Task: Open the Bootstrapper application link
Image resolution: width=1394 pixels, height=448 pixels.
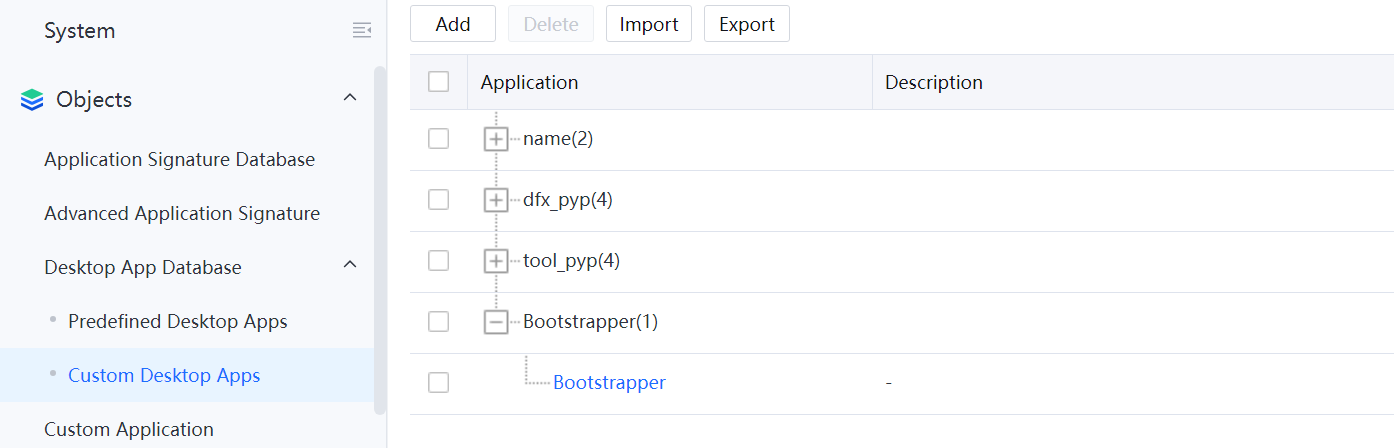Action: pyautogui.click(x=609, y=383)
